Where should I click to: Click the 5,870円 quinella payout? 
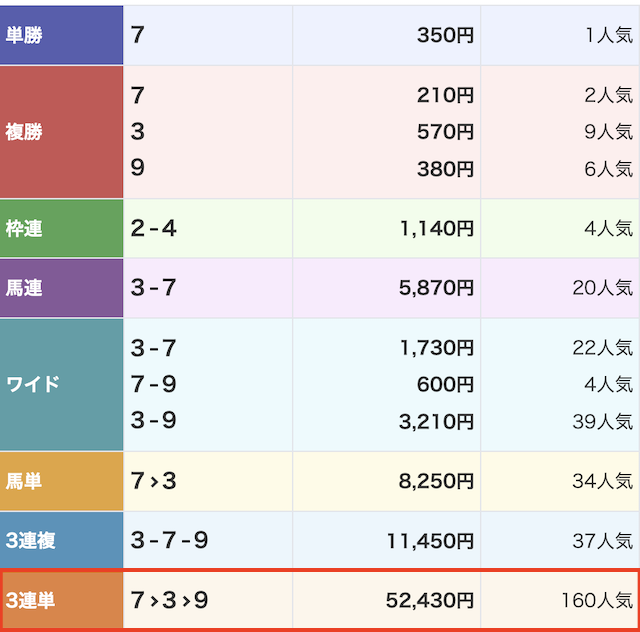point(436,288)
